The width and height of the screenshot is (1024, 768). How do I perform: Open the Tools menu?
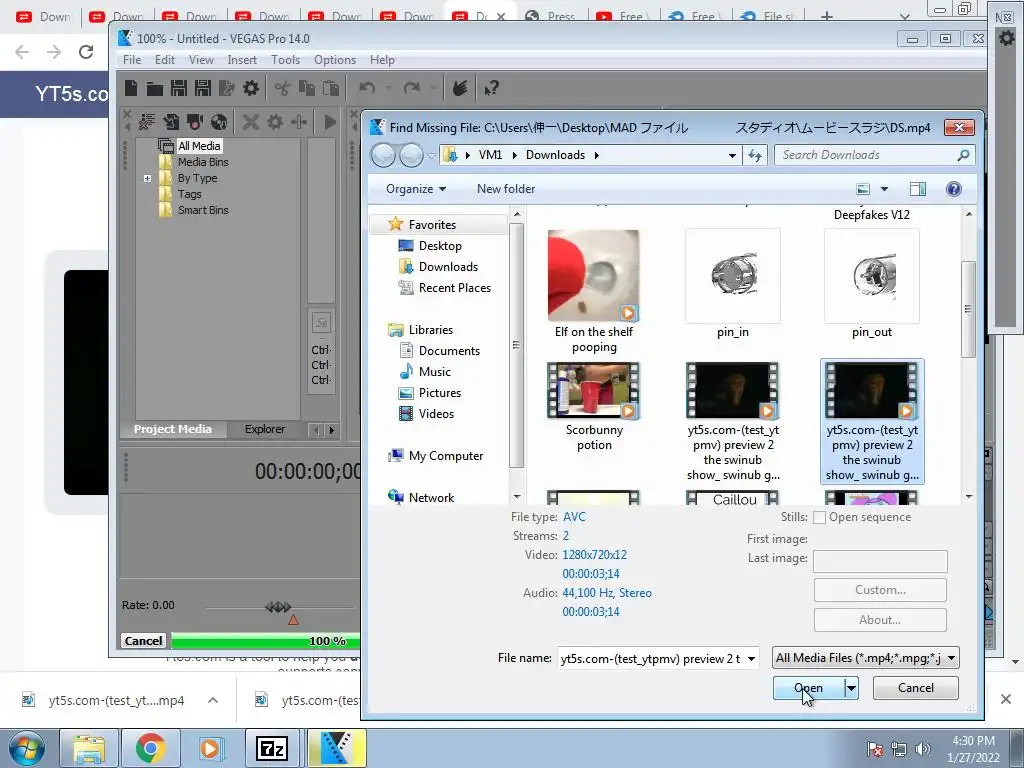tap(285, 59)
